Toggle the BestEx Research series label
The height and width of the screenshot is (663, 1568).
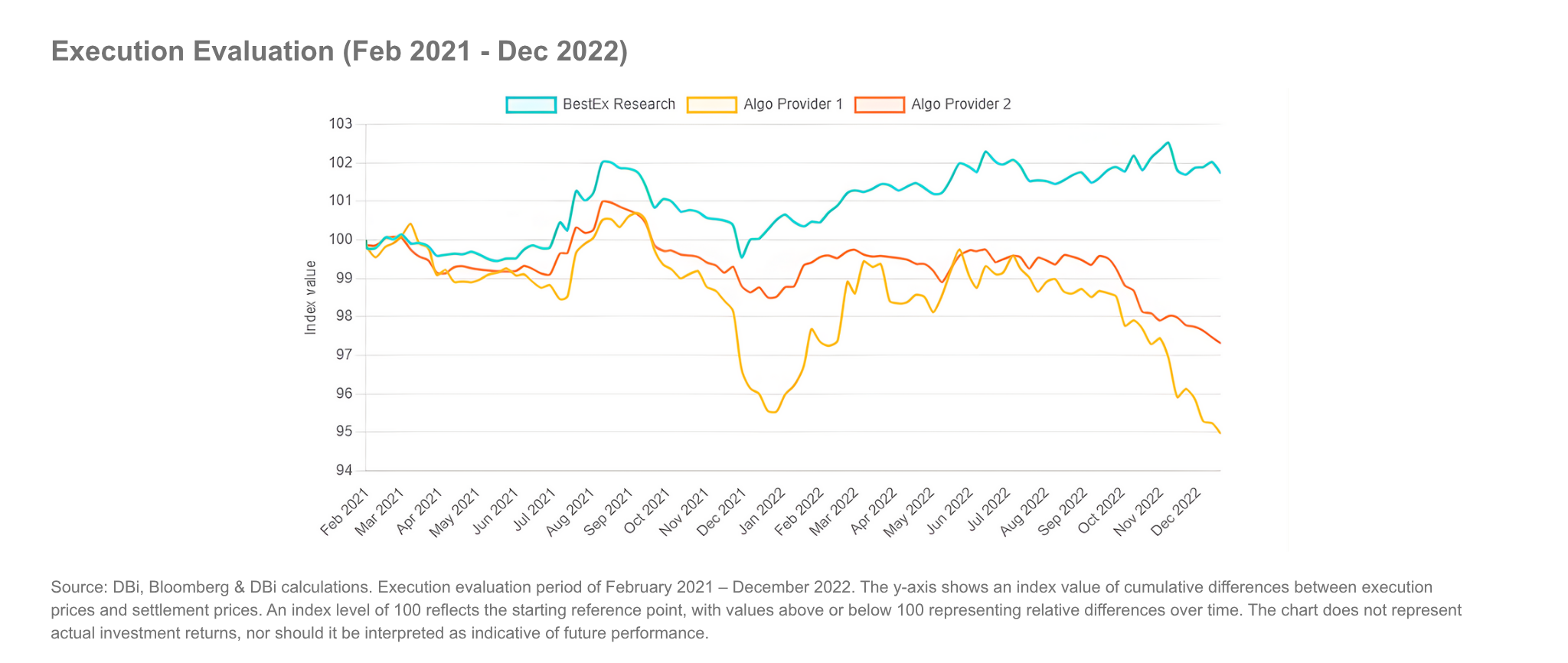(x=619, y=105)
